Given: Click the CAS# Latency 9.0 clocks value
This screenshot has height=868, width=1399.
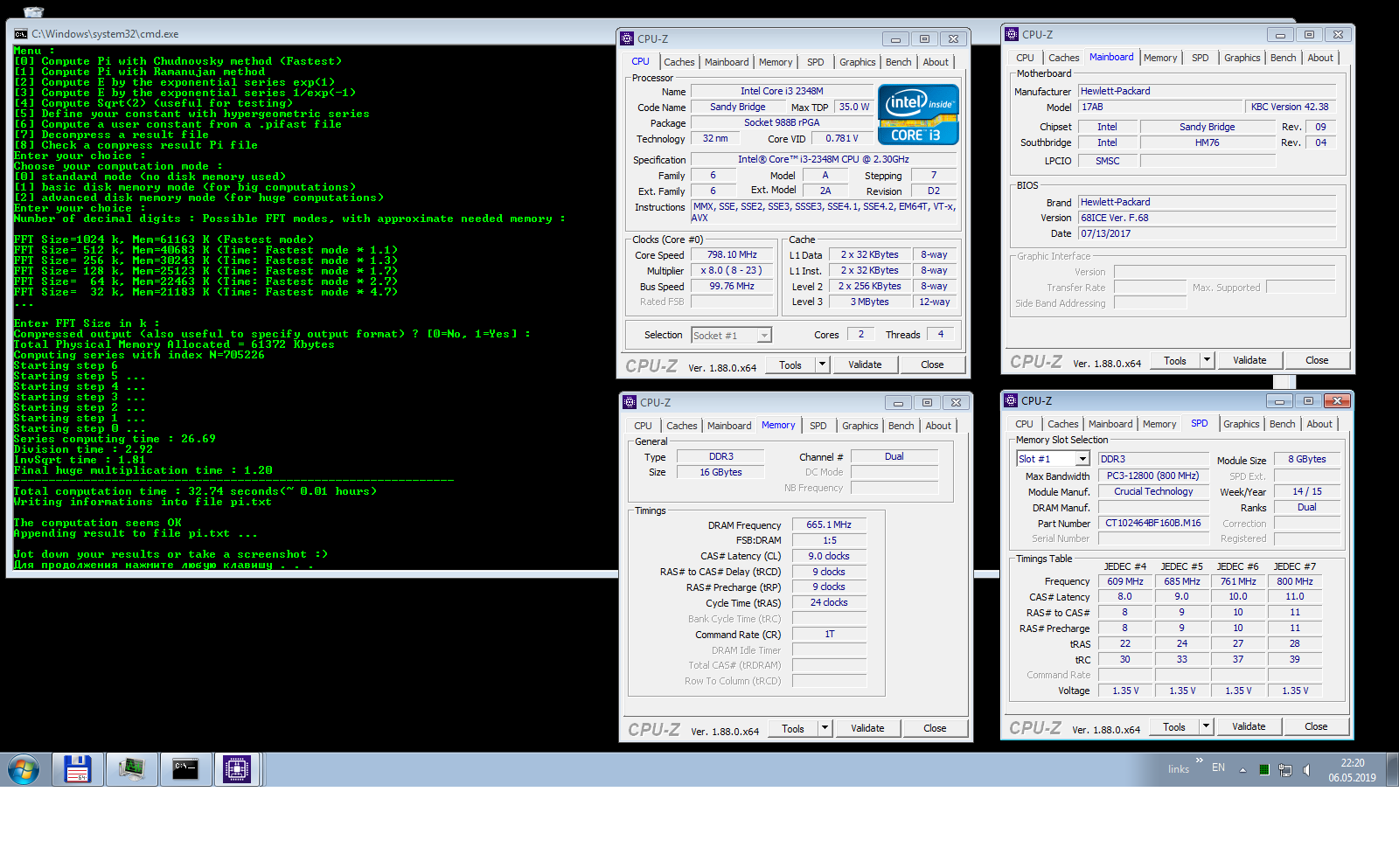Looking at the screenshot, I should pyautogui.click(x=829, y=556).
